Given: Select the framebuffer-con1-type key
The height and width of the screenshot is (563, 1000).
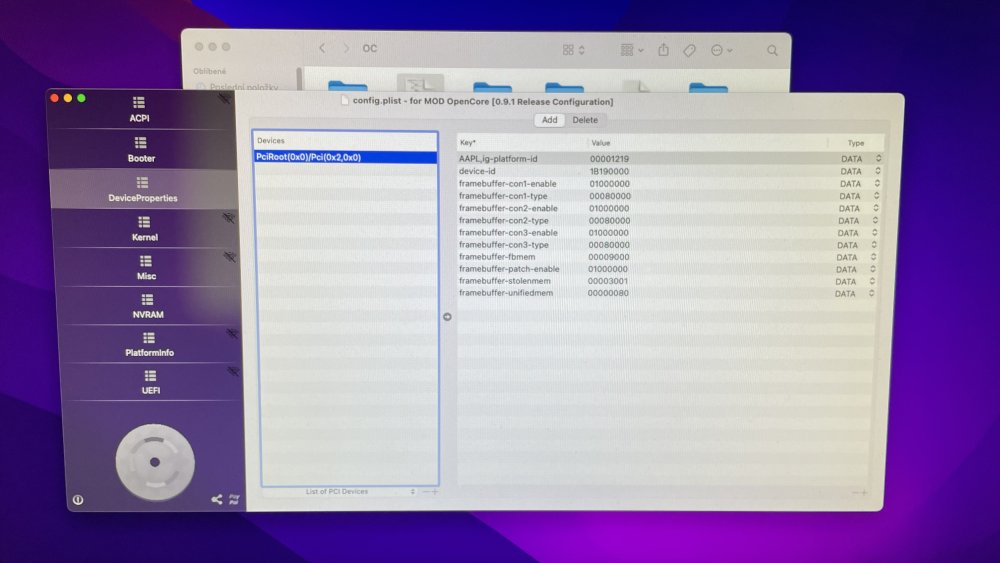Looking at the screenshot, I should pos(503,196).
